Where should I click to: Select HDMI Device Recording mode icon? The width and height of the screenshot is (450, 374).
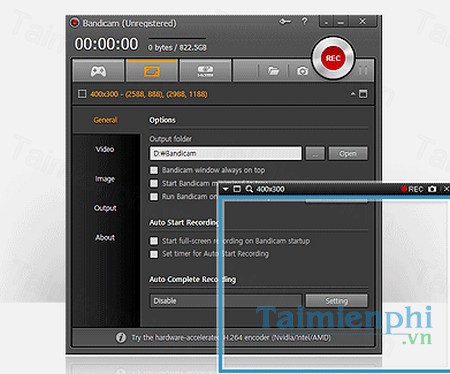click(205, 71)
